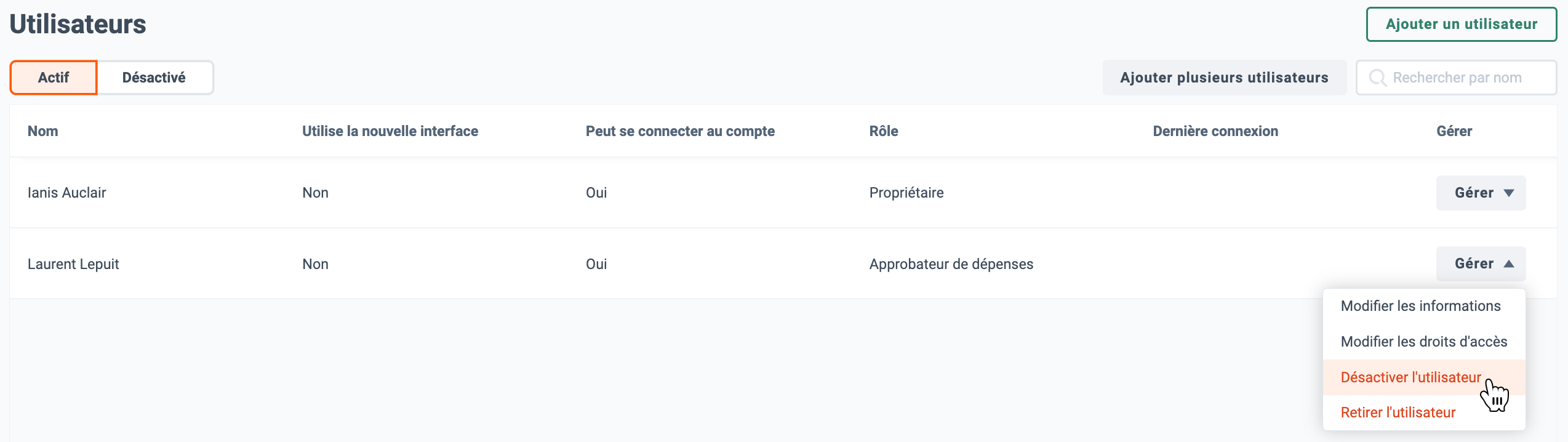Select the Ianis Auclair user name

[x=67, y=193]
